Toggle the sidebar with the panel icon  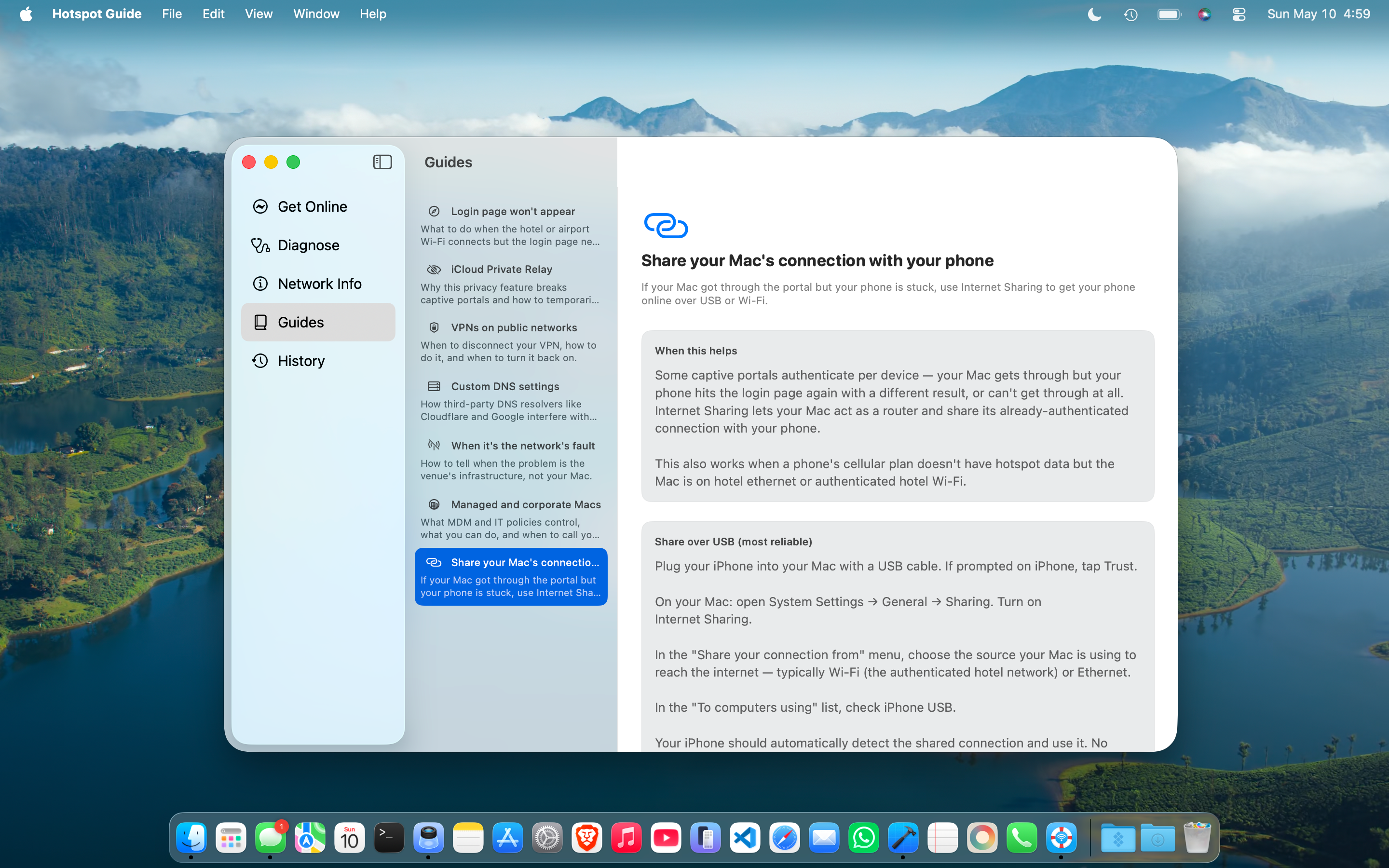382,162
